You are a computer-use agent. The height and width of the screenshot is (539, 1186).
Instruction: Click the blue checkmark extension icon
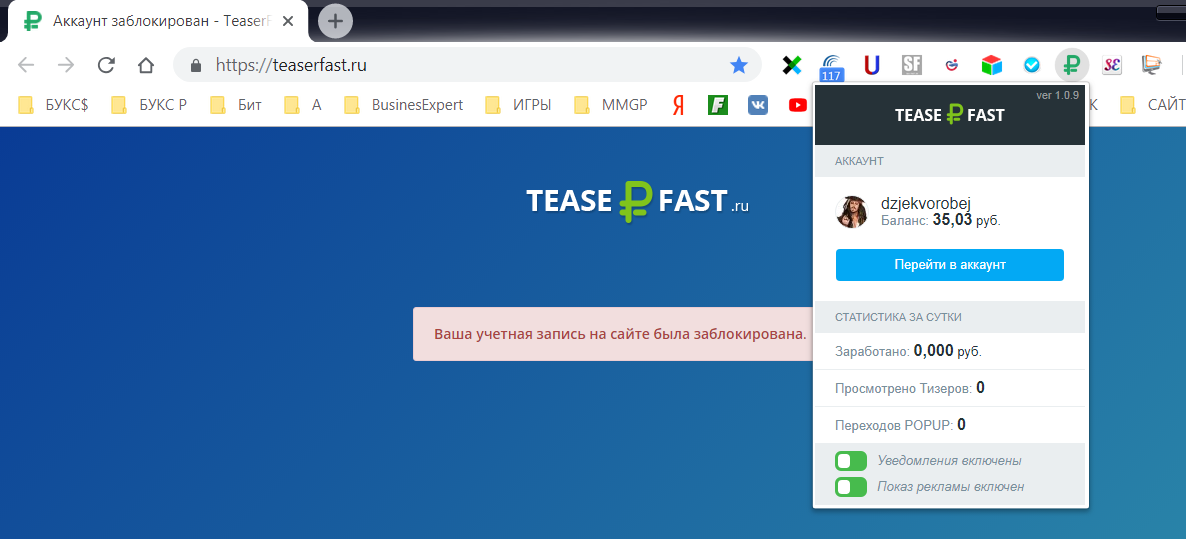click(1031, 65)
